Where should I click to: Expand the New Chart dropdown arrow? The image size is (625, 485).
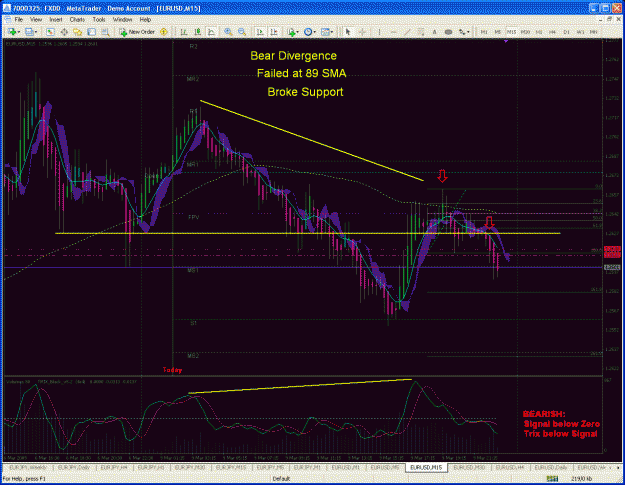tap(19, 32)
